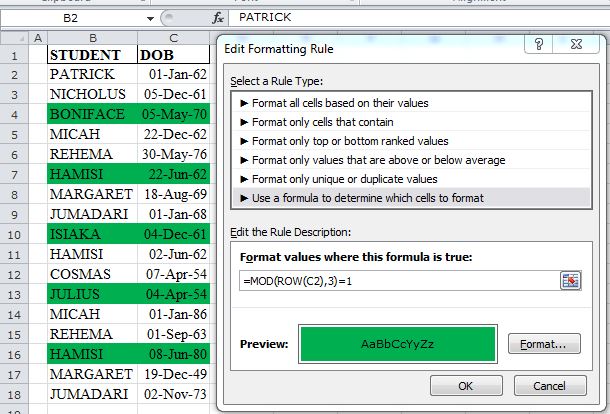This screenshot has height=414, width=610.
Task: Click the cell 05-Dec-61
Action: [174, 94]
